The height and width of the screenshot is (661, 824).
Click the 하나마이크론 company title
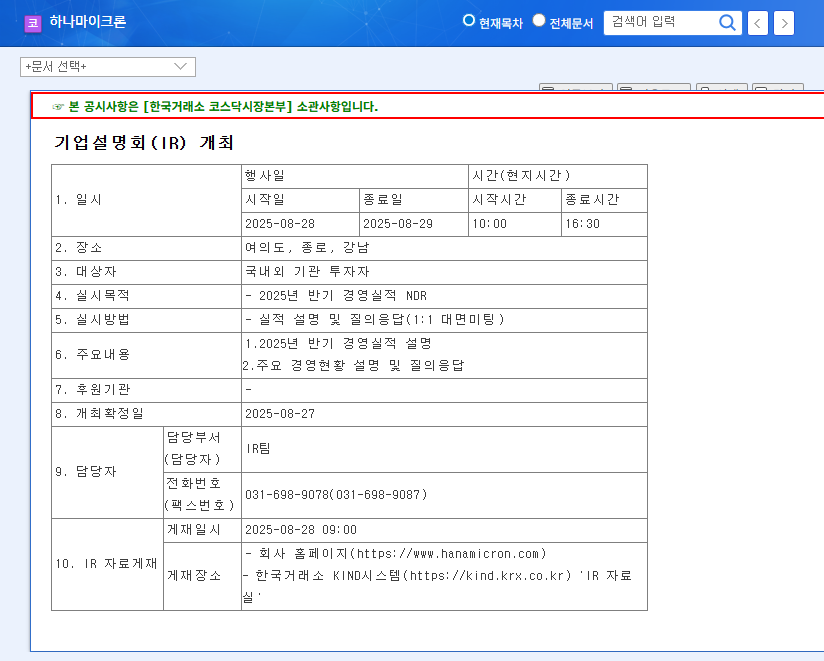tap(88, 22)
